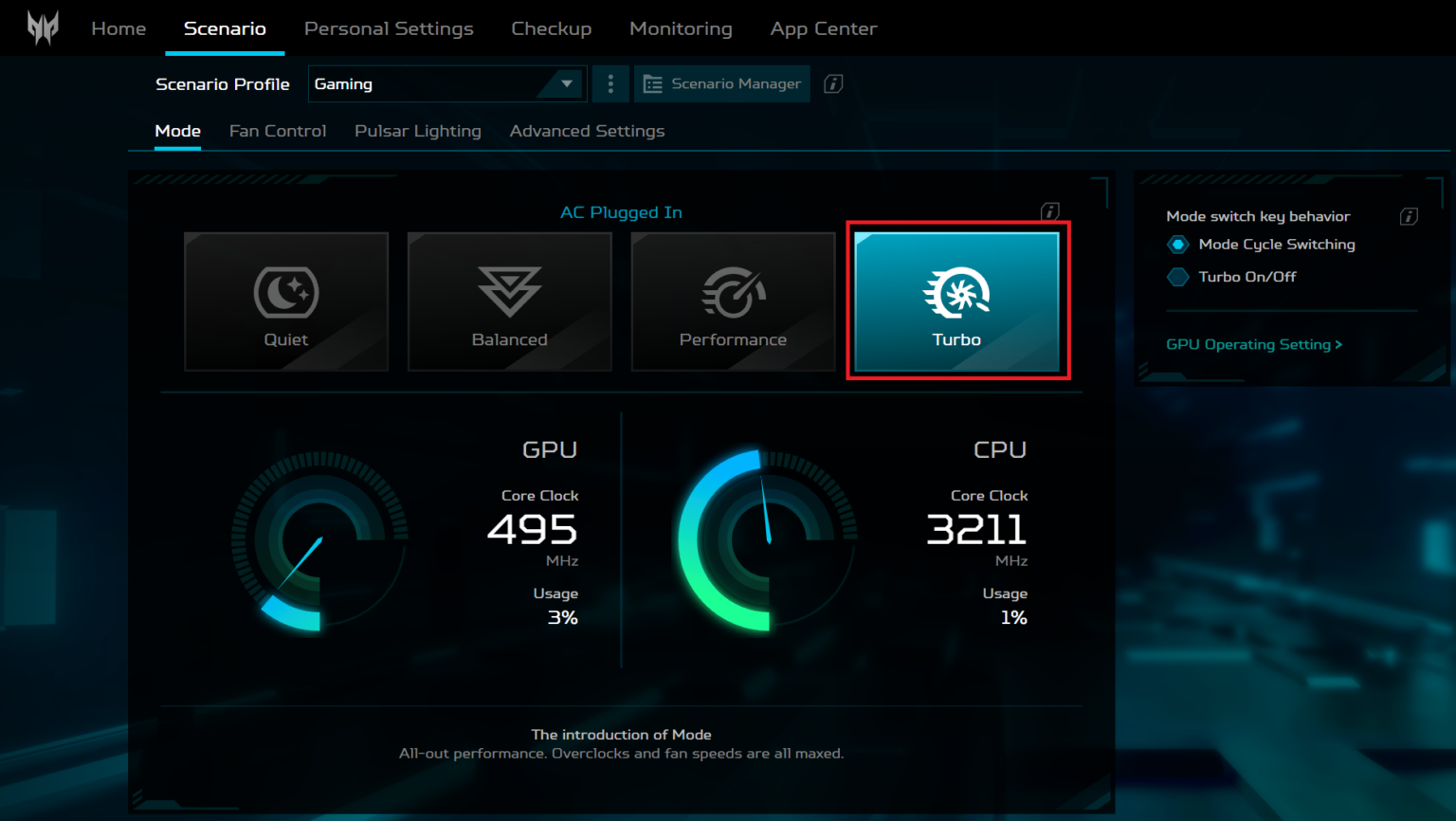Viewport: 1456px width, 821px height.
Task: Open the Scenario Profile dropdown showing Gaming
Action: coord(446,83)
